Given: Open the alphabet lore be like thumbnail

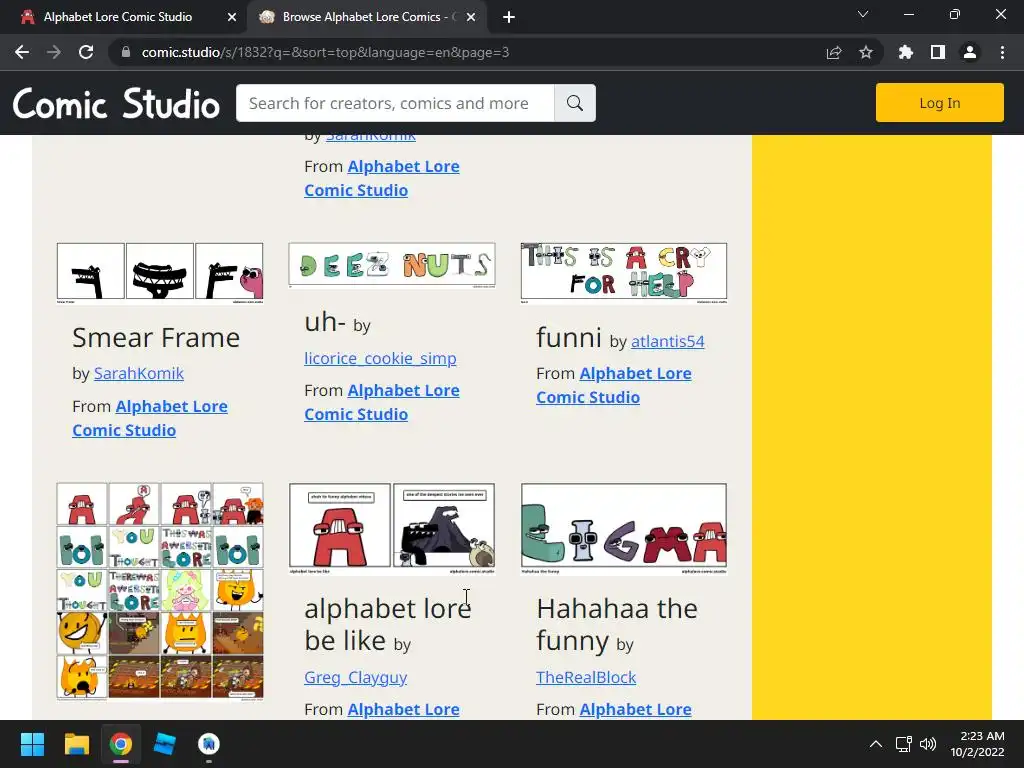Looking at the screenshot, I should (x=392, y=529).
